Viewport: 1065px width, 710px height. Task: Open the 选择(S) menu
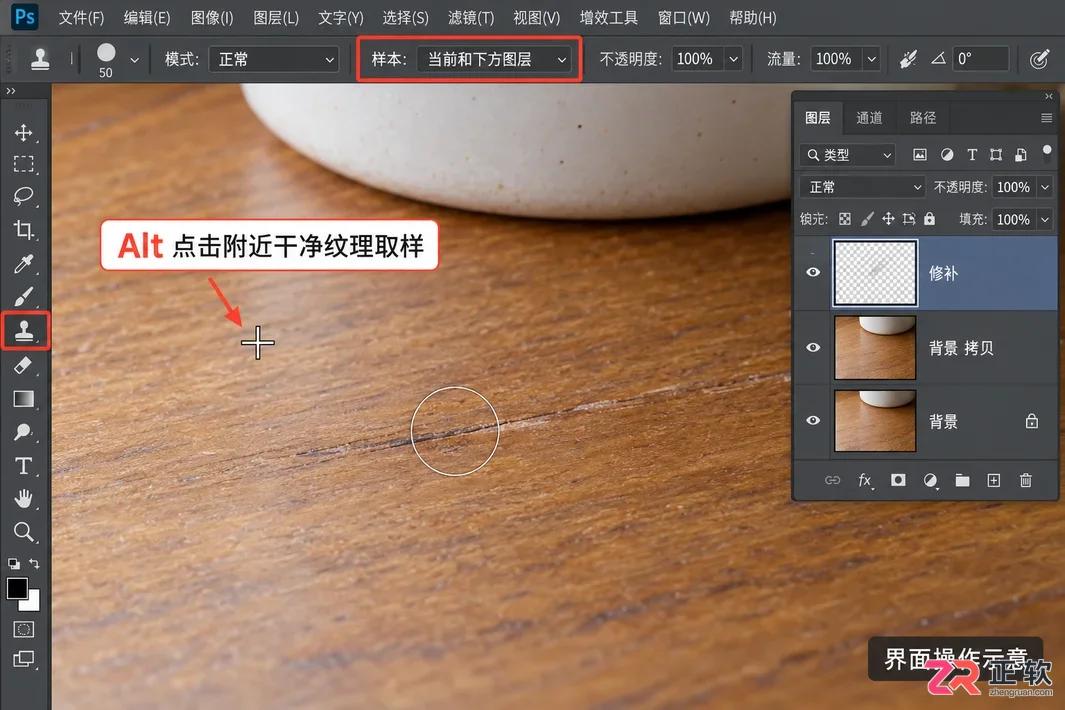point(405,18)
